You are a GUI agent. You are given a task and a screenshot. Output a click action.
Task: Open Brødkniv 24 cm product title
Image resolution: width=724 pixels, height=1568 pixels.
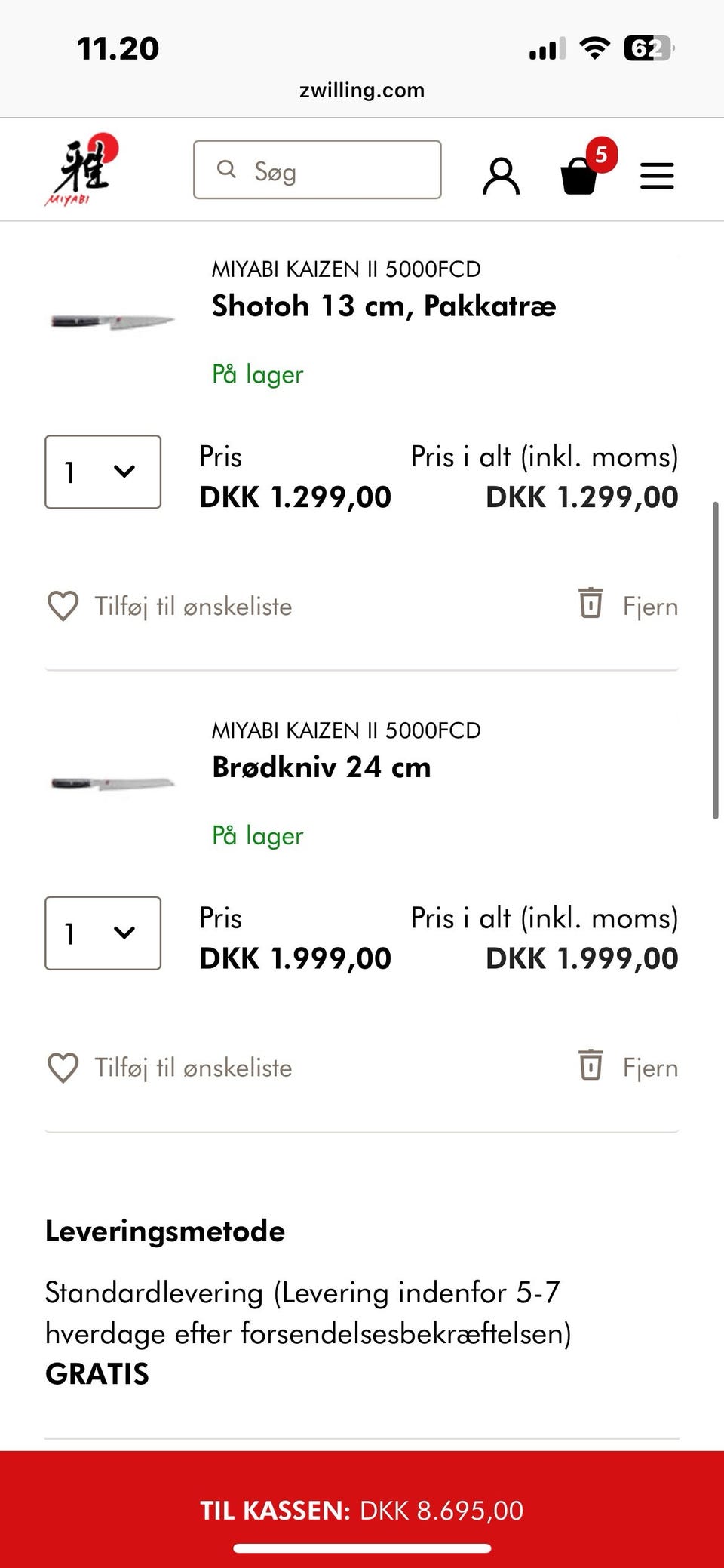click(321, 767)
